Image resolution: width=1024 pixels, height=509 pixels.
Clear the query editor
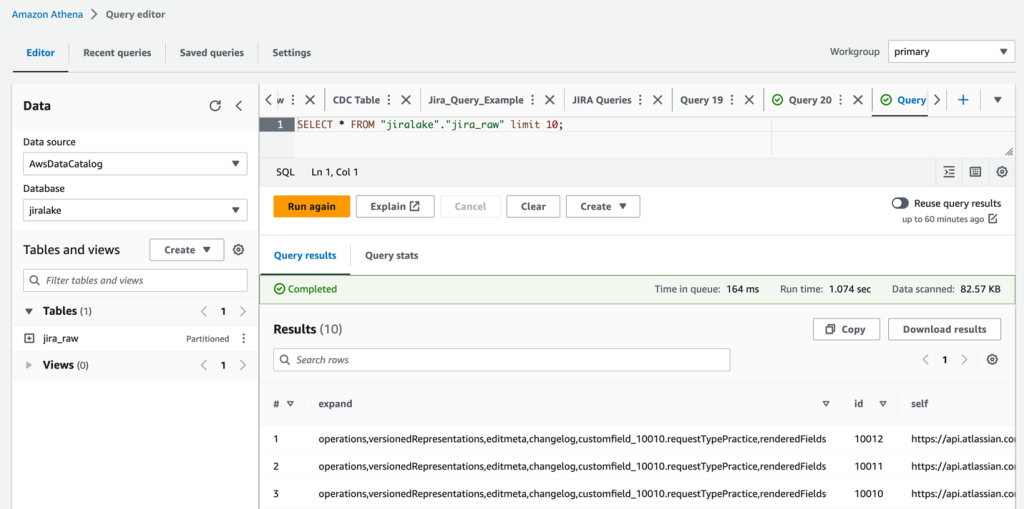coord(533,206)
